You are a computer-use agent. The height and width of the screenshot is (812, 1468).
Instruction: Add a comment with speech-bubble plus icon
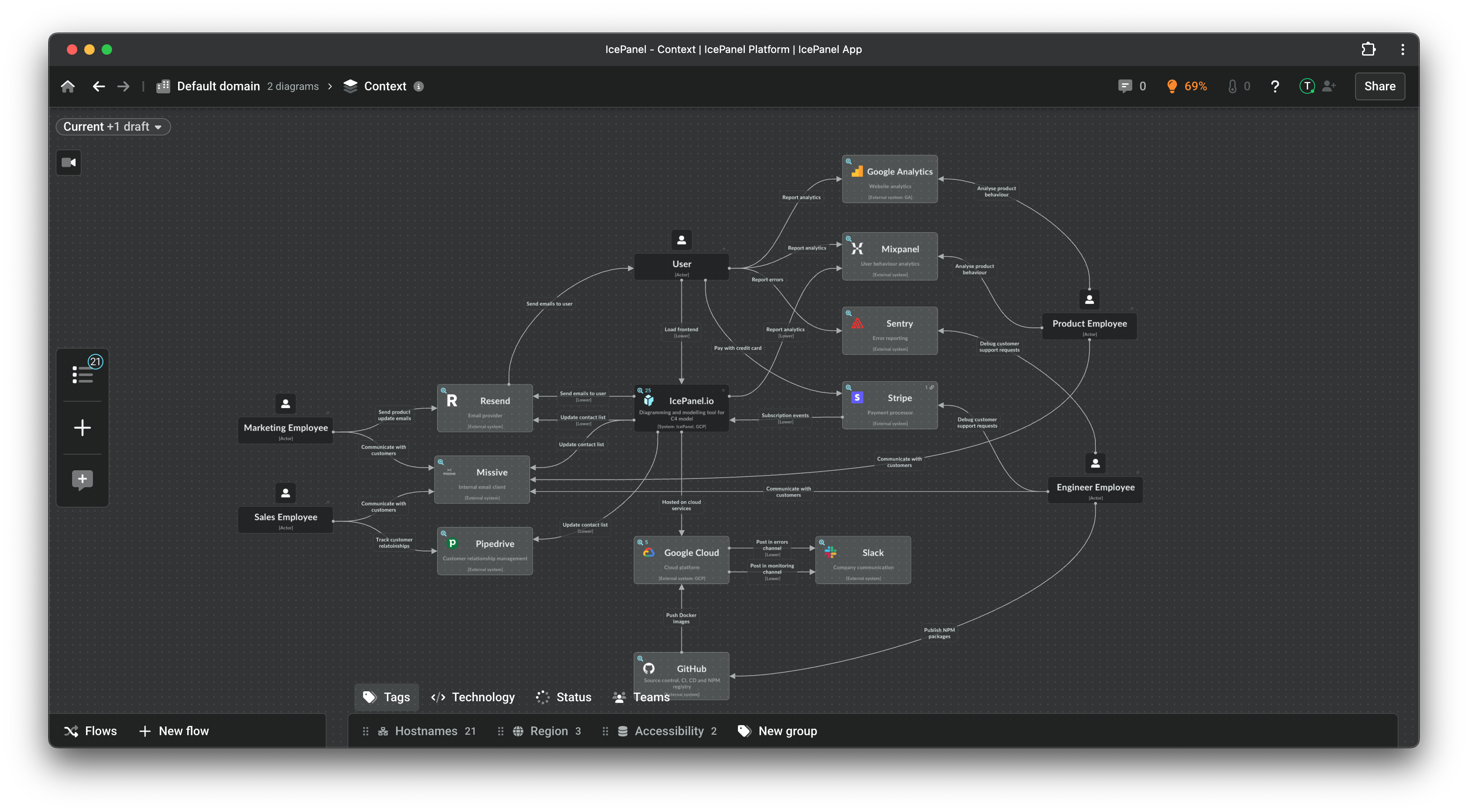pyautogui.click(x=83, y=479)
